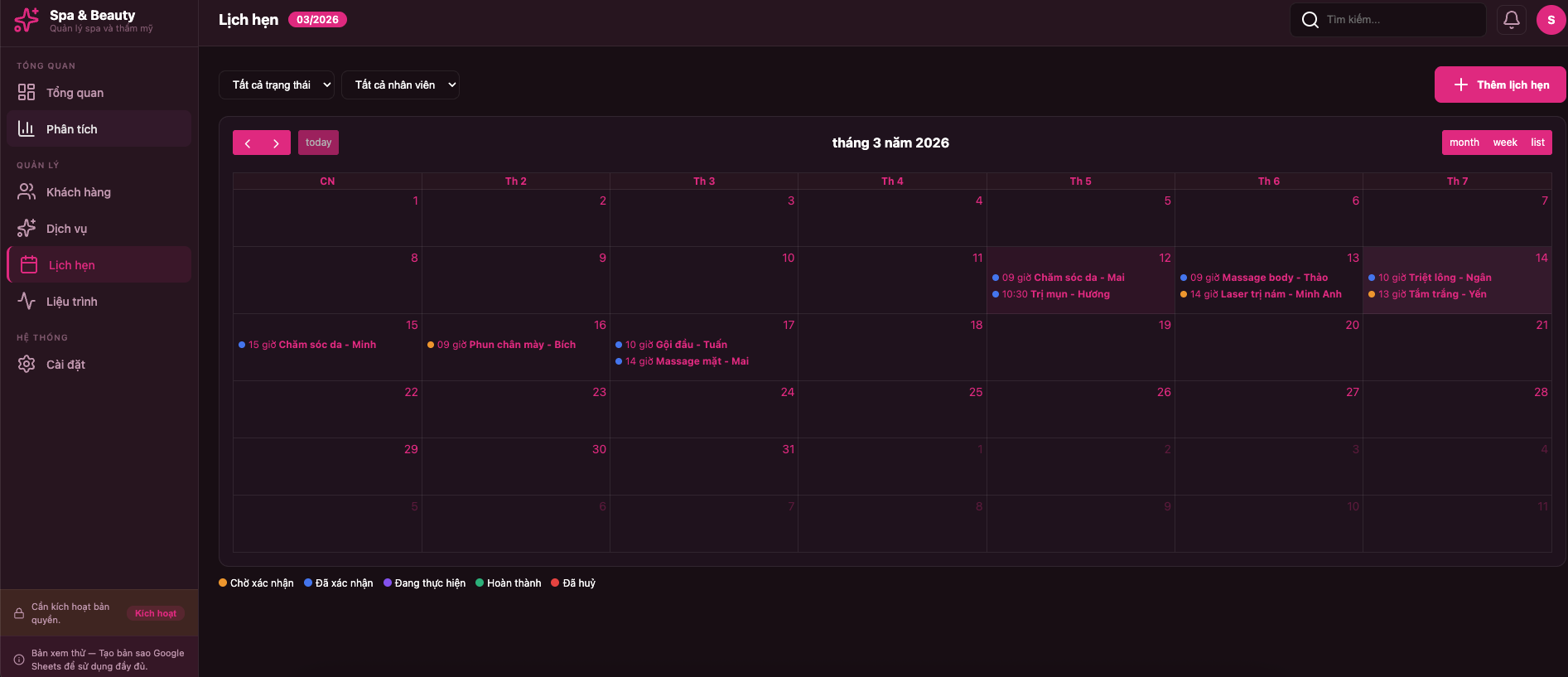Click the Thêm lịch hẹn button
The height and width of the screenshot is (677, 1568).
(x=1500, y=85)
